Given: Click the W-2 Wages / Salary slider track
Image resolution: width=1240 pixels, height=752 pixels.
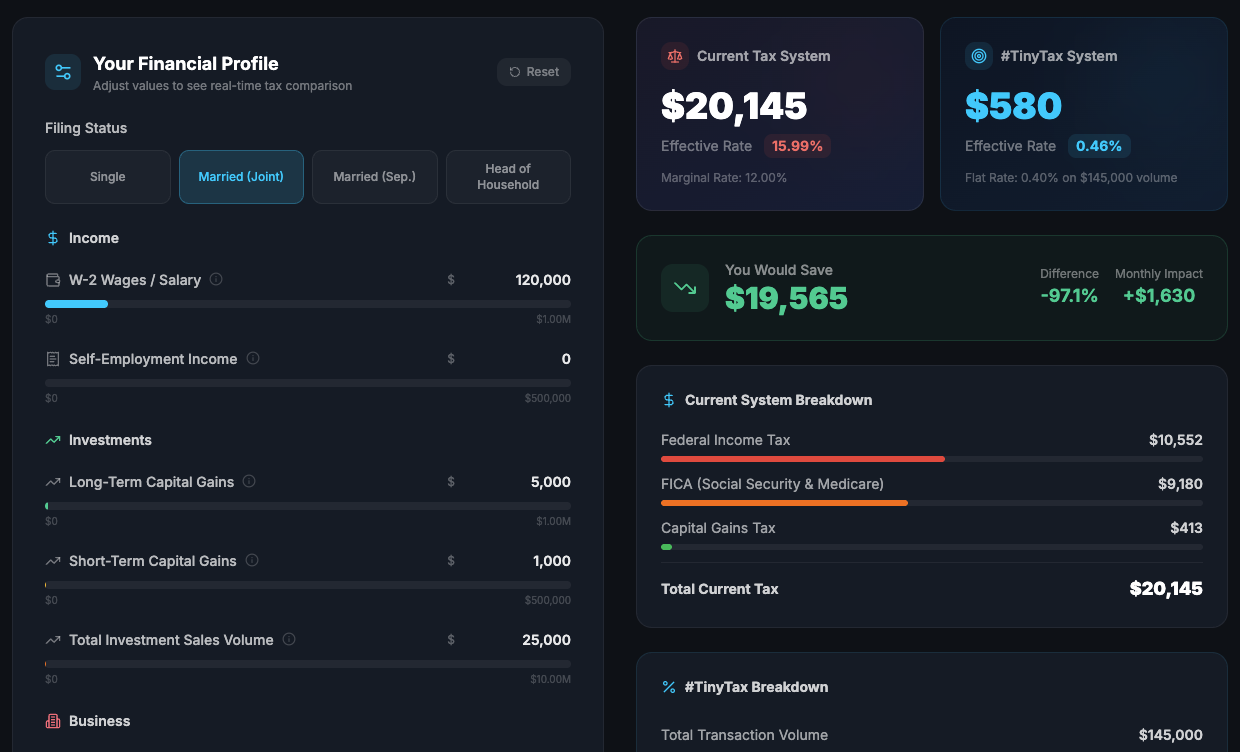Looking at the screenshot, I should 308,304.
